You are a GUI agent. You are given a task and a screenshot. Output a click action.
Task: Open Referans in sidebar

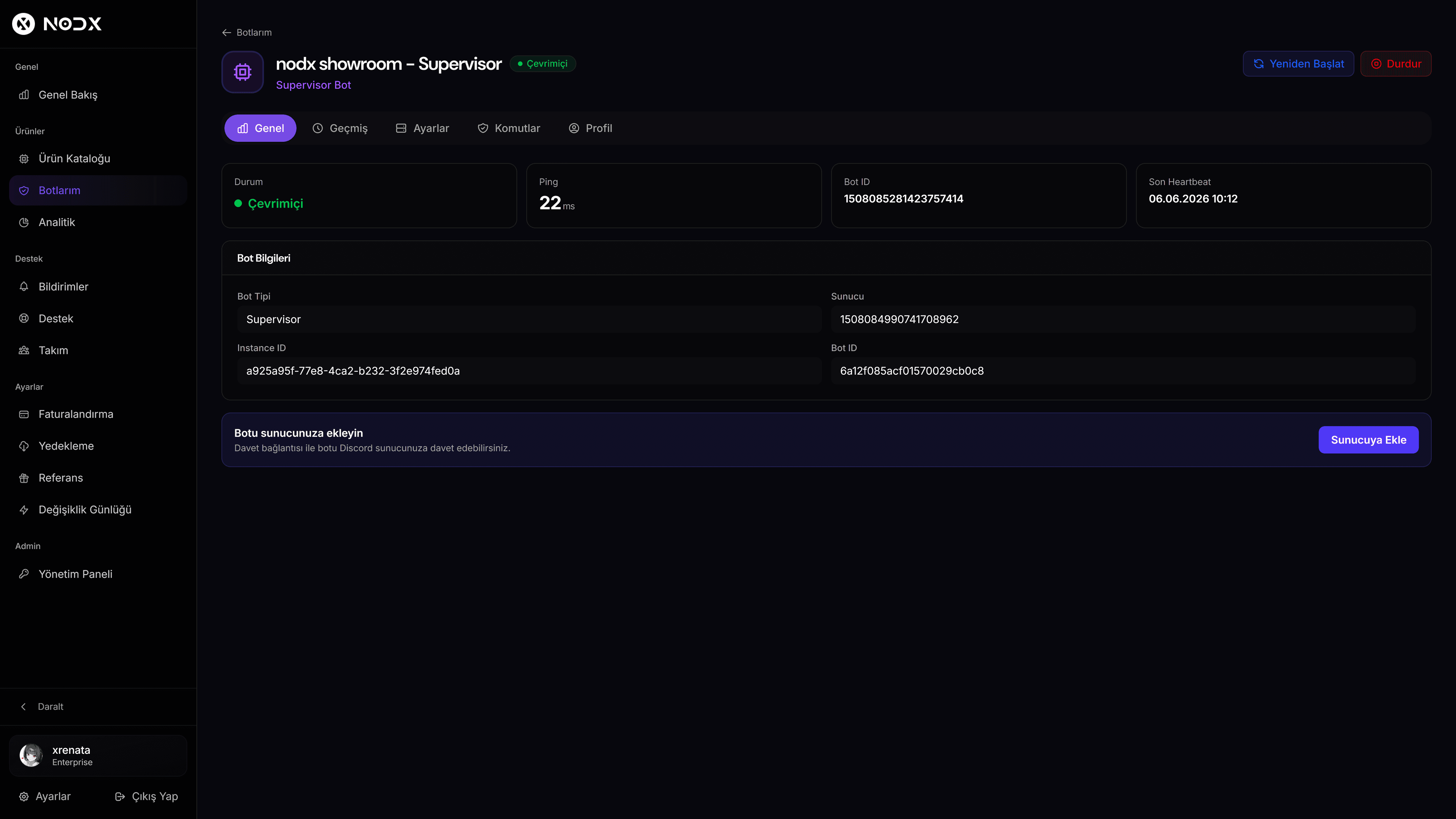[x=98, y=478]
